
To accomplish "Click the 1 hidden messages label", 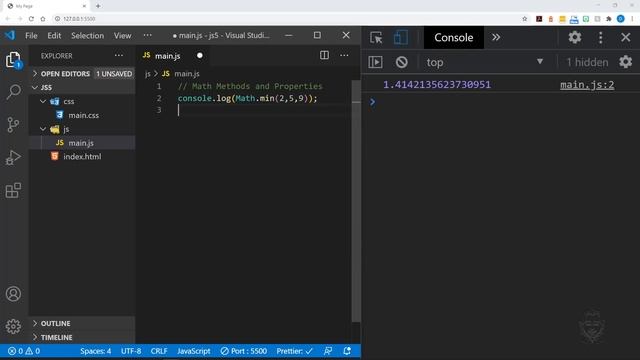I will [587, 62].
